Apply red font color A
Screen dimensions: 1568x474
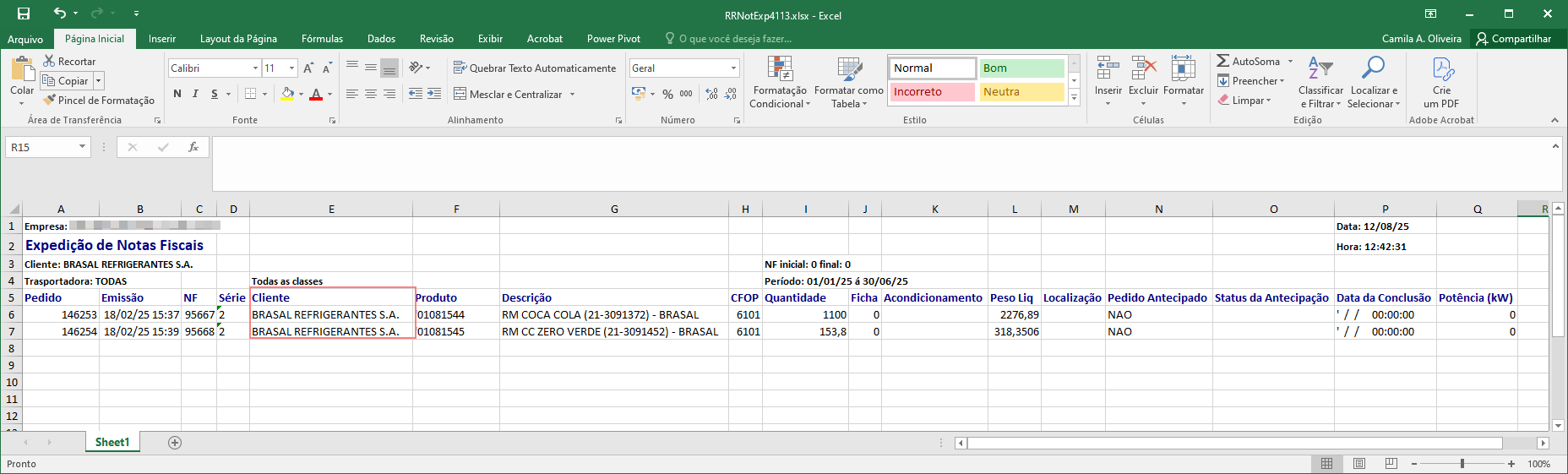coord(316,94)
